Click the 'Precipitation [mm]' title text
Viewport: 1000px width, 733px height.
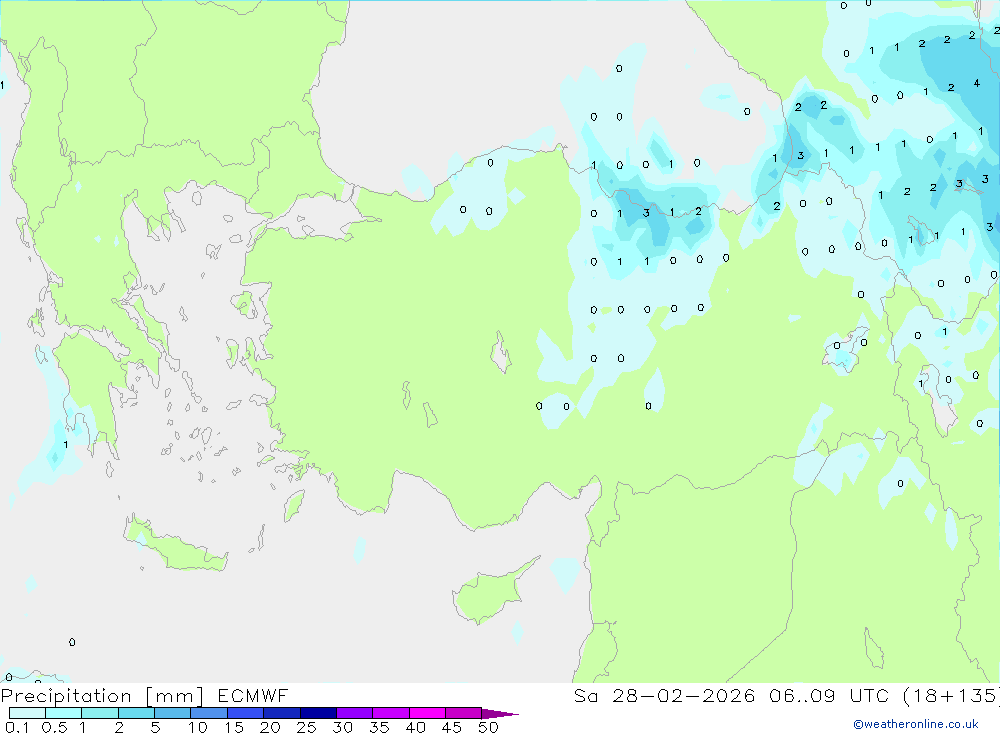coord(102,695)
